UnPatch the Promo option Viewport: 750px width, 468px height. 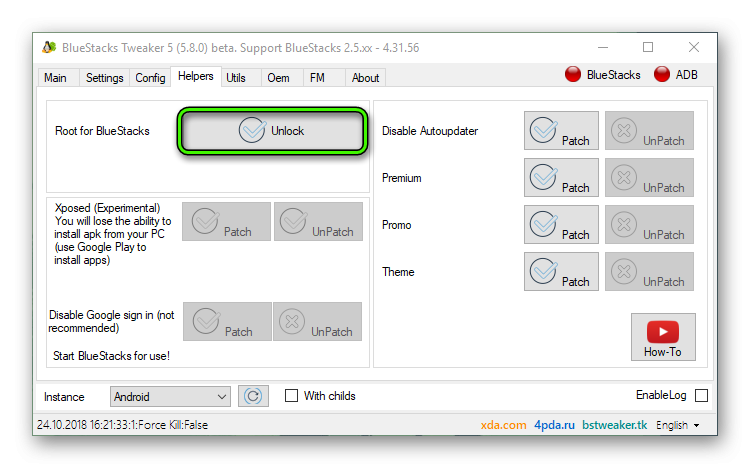click(649, 224)
